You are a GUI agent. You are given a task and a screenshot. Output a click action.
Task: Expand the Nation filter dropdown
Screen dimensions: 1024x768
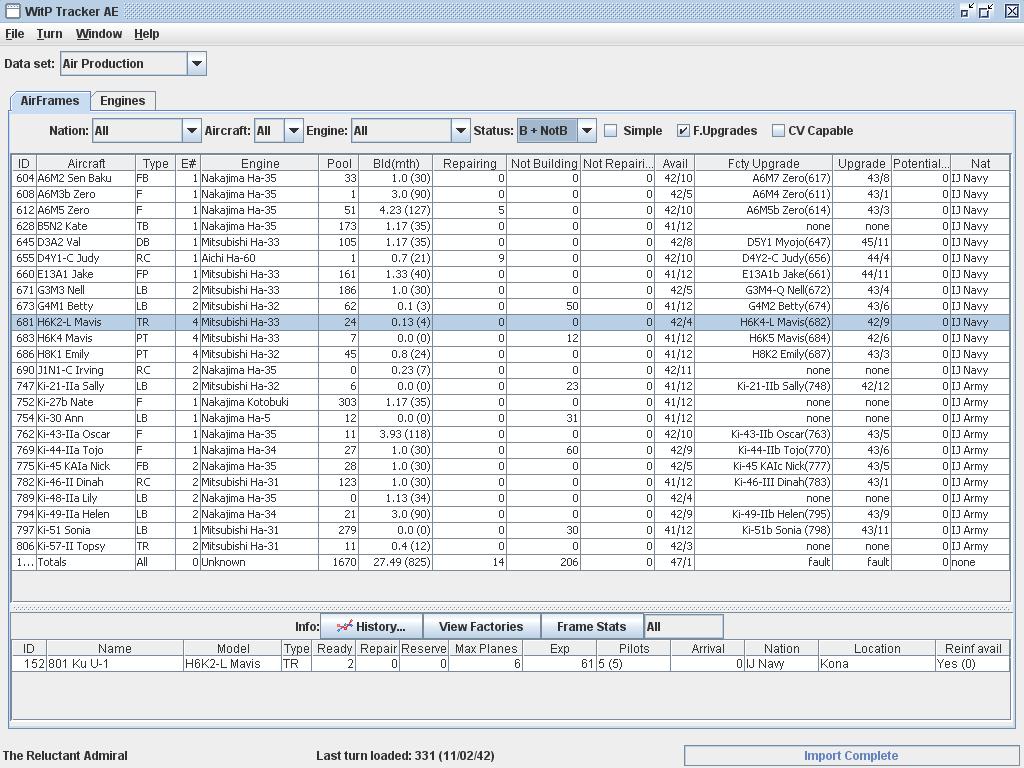(191, 131)
